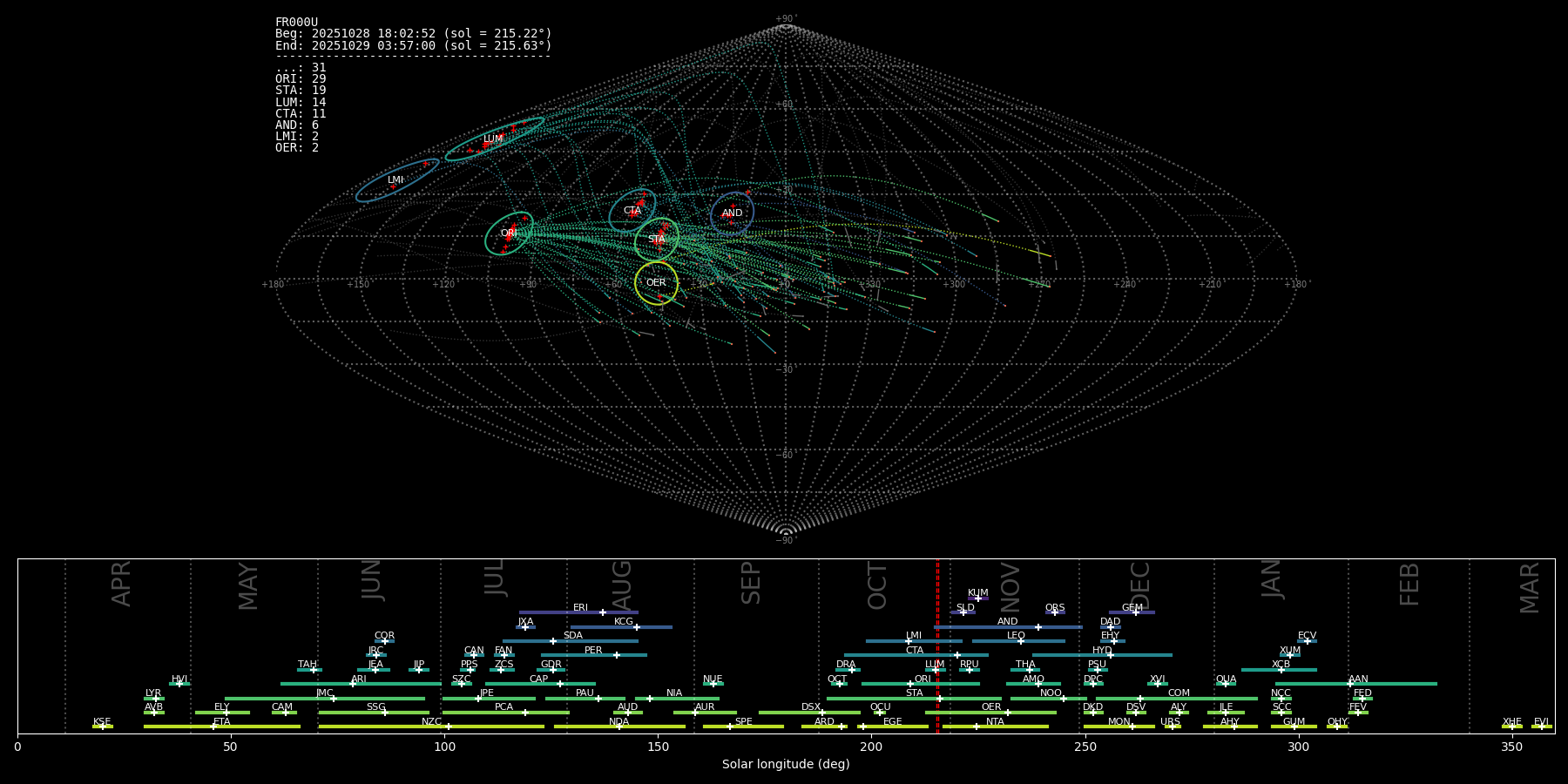Click the LMI radiant ellipse label on sky map

tap(395, 180)
